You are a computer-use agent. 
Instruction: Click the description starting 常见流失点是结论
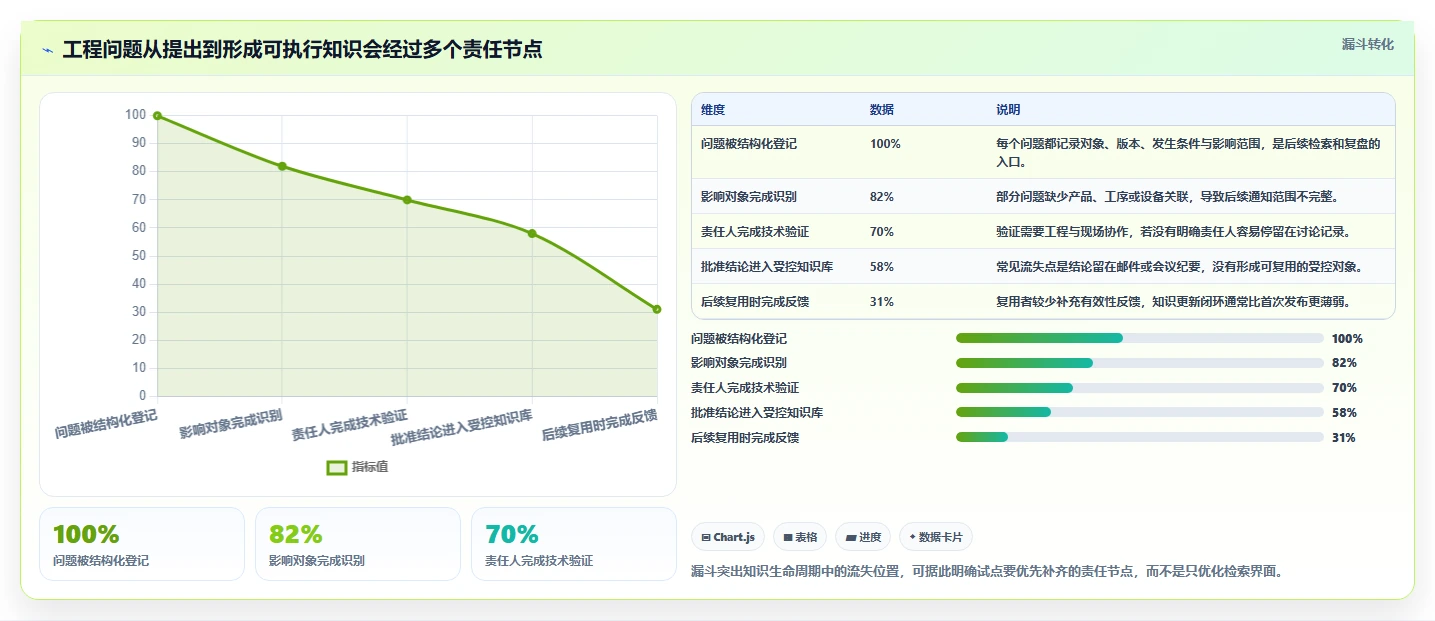(x=1179, y=267)
